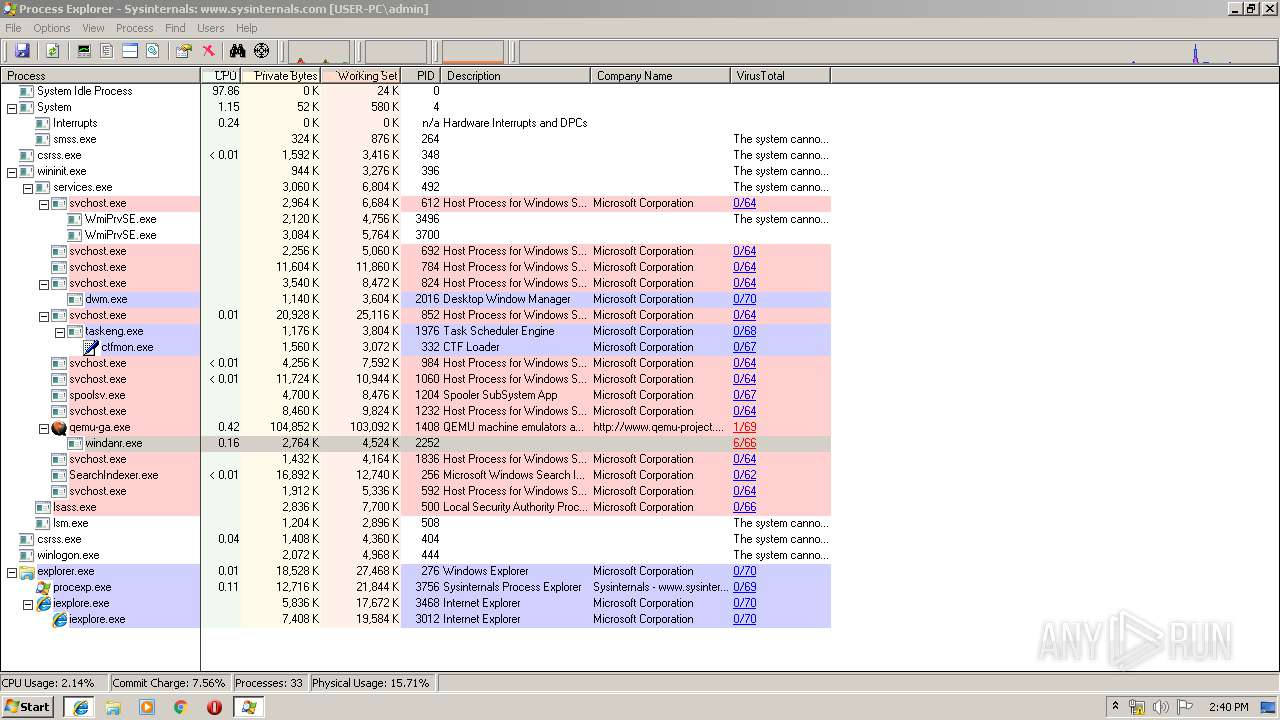Viewport: 1280px width, 720px height.
Task: Select the ctfmon.exe process icon
Action: point(91,347)
